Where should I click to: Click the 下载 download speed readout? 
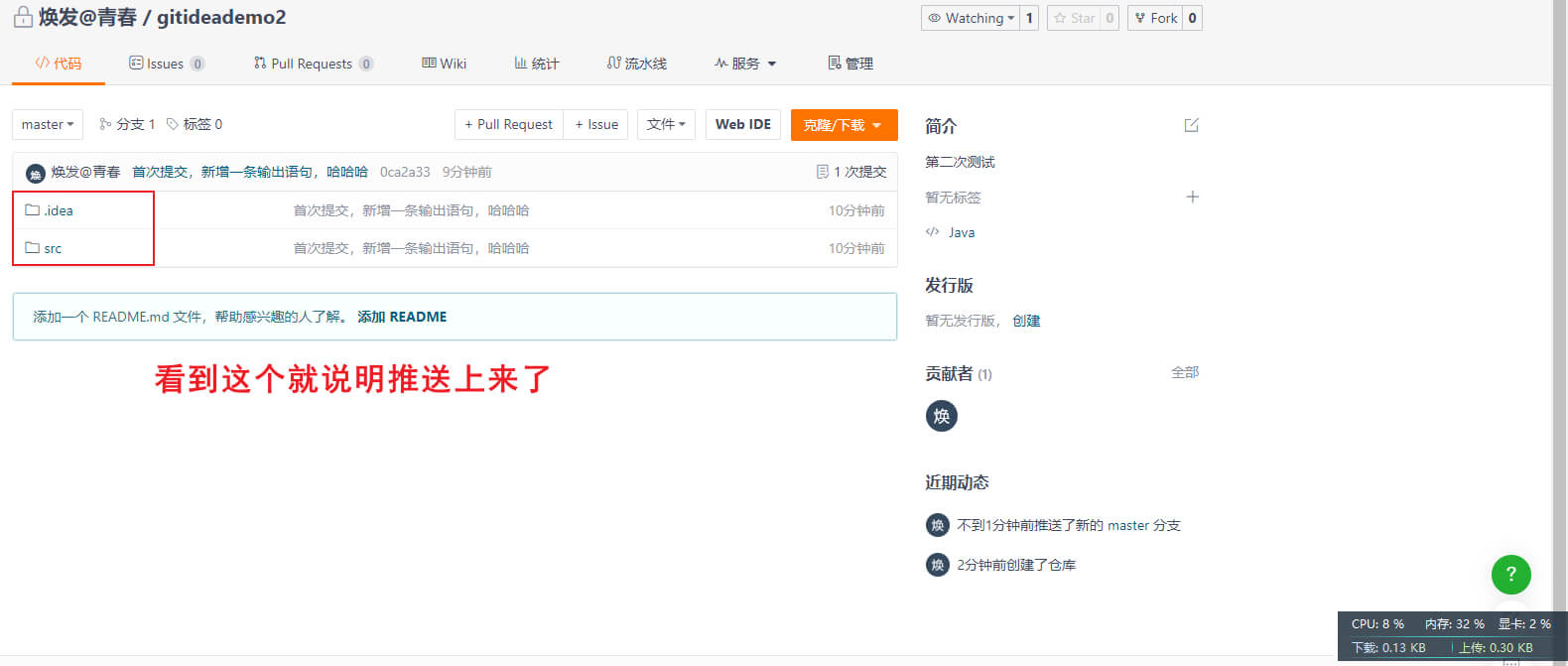(x=1388, y=648)
